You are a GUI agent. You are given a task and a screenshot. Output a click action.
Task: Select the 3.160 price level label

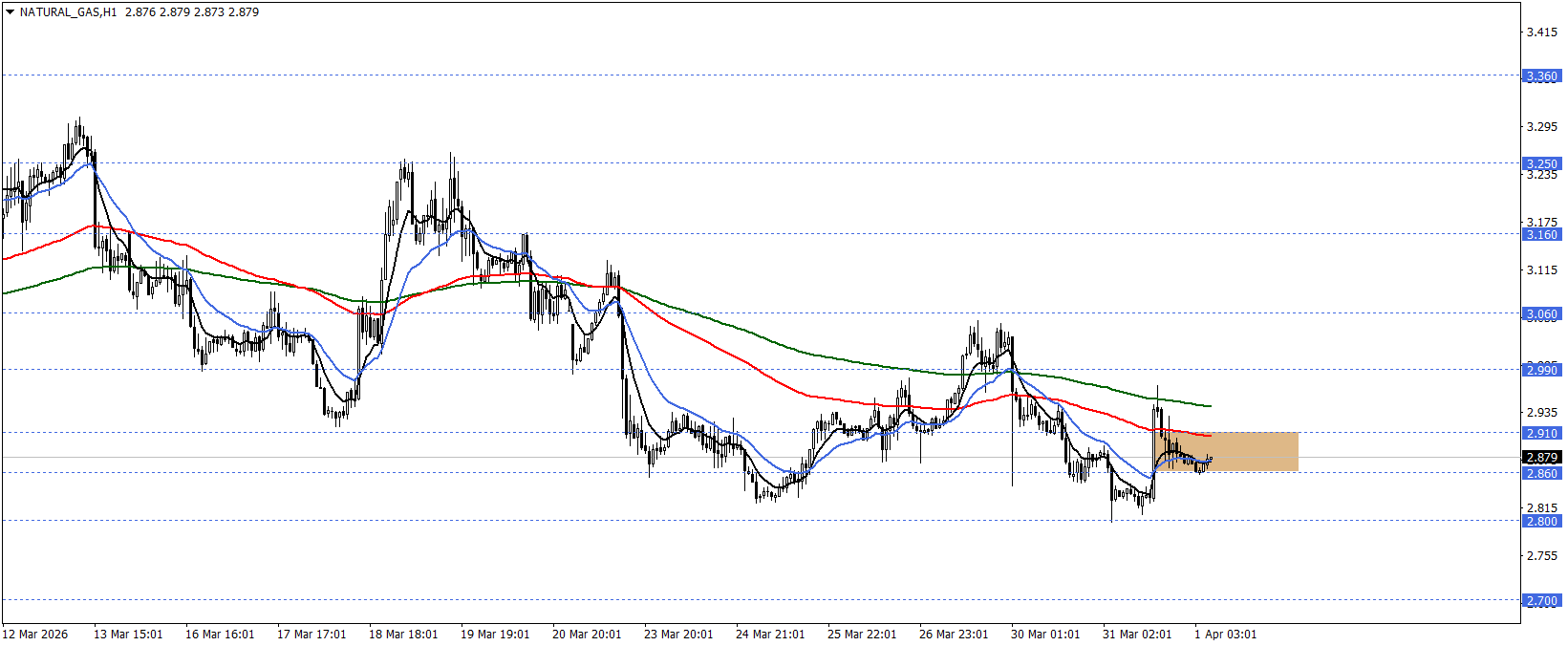1541,234
